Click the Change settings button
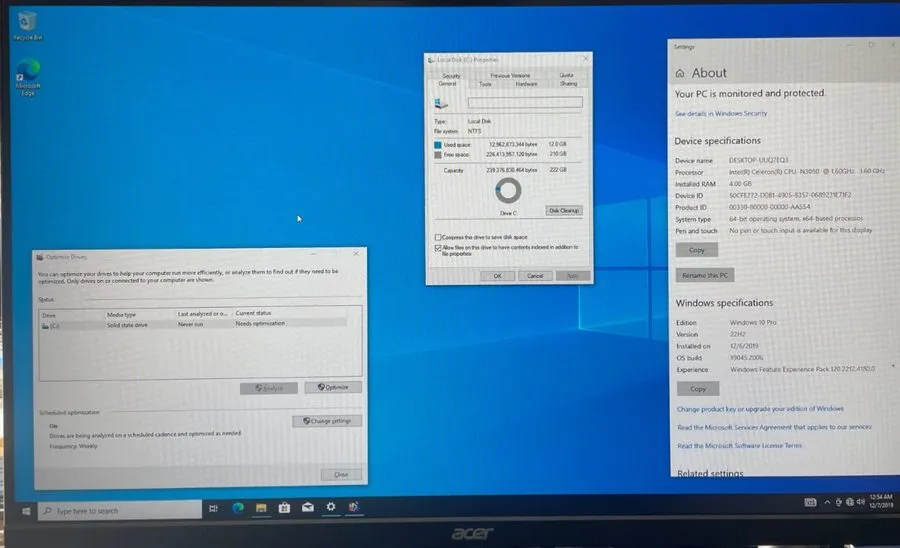 (x=327, y=421)
